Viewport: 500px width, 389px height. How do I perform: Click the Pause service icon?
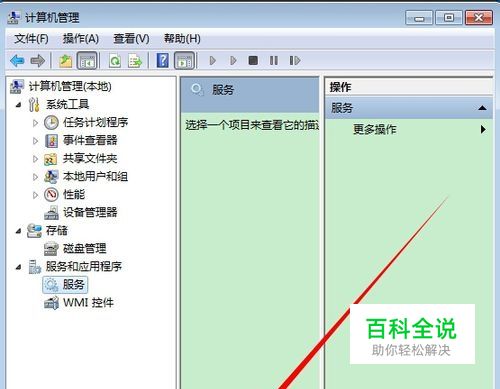(274, 61)
